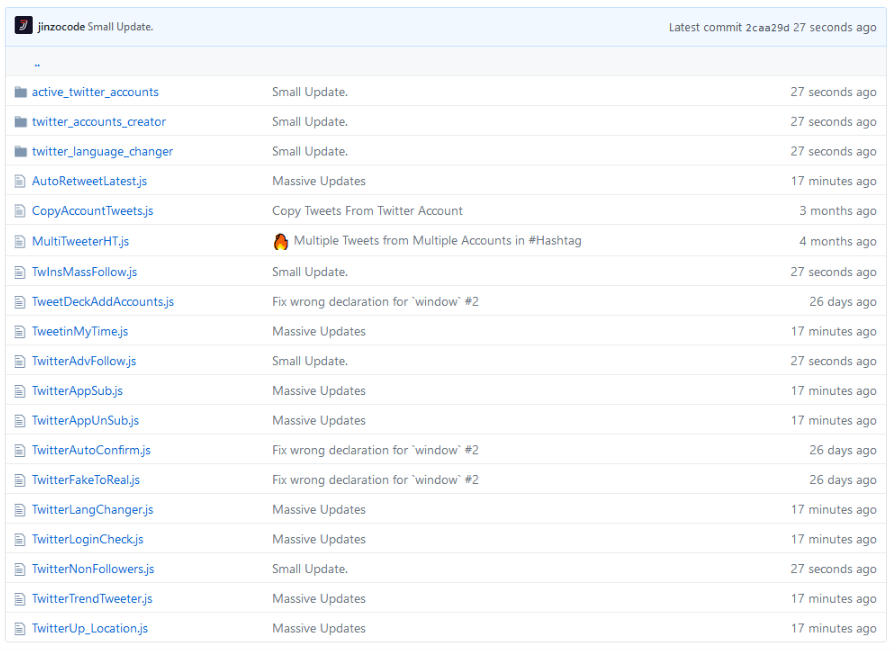Click file icon beside TwitterLangChanger.js
The width and height of the screenshot is (896, 651).
tap(20, 510)
